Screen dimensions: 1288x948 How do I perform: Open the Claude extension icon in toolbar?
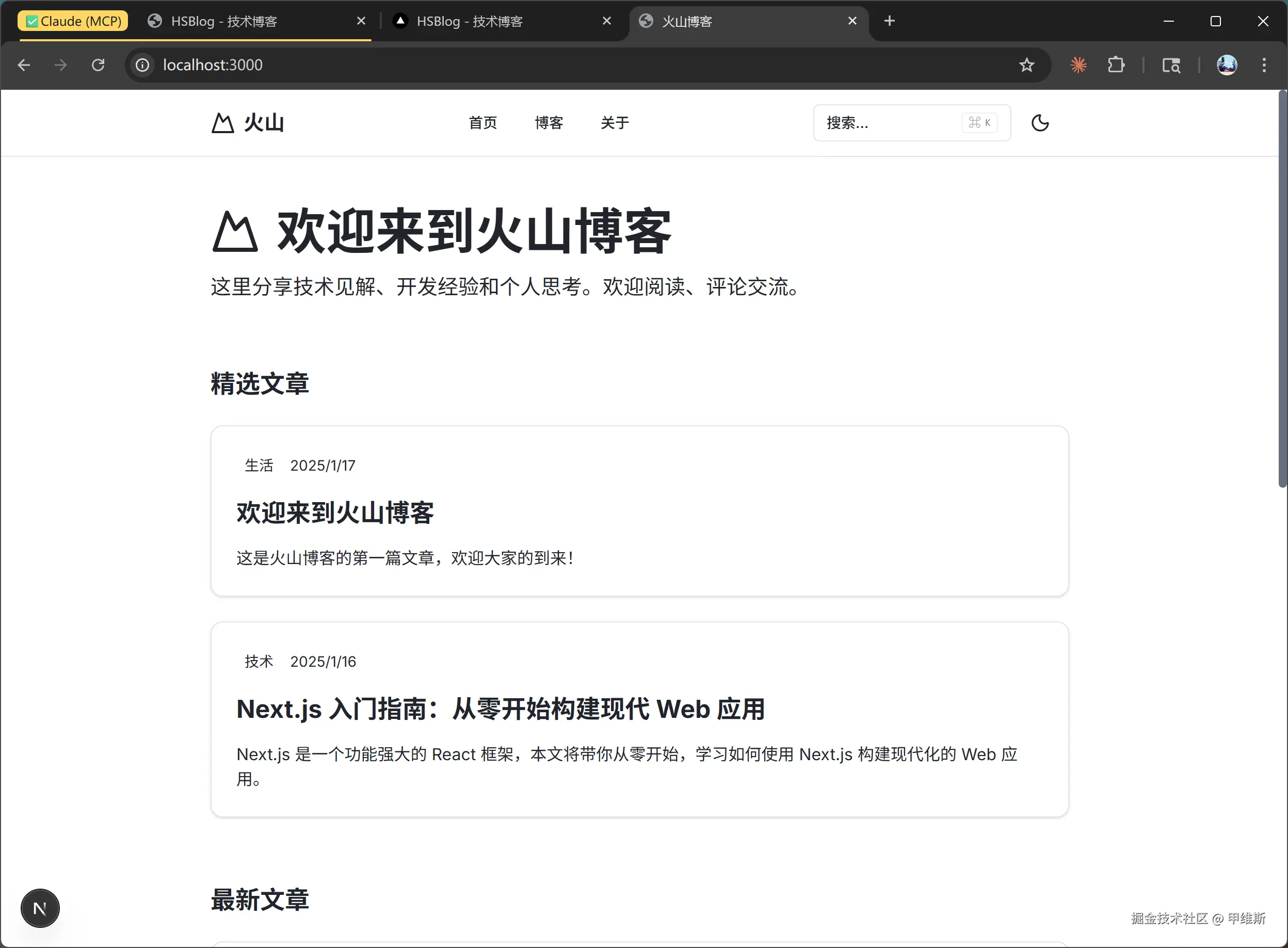coord(1078,65)
